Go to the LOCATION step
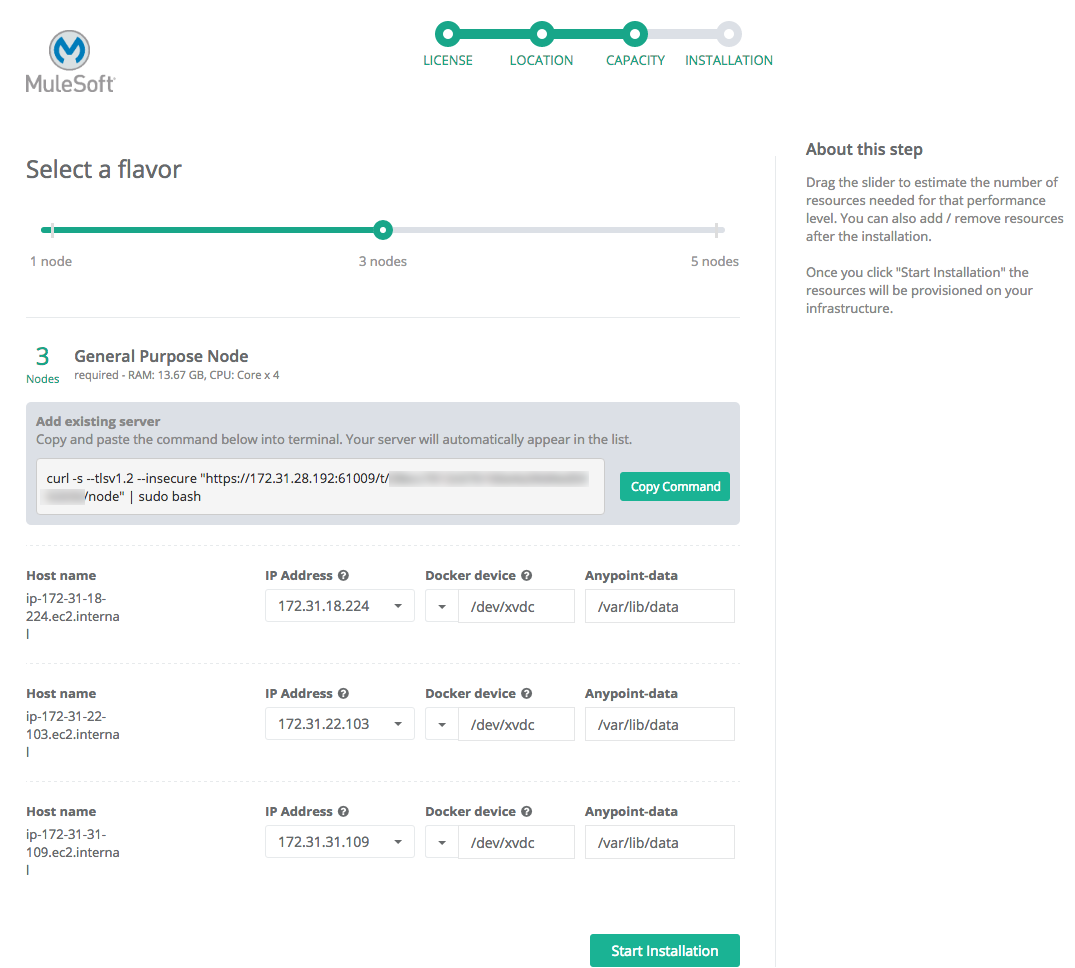 coord(541,35)
